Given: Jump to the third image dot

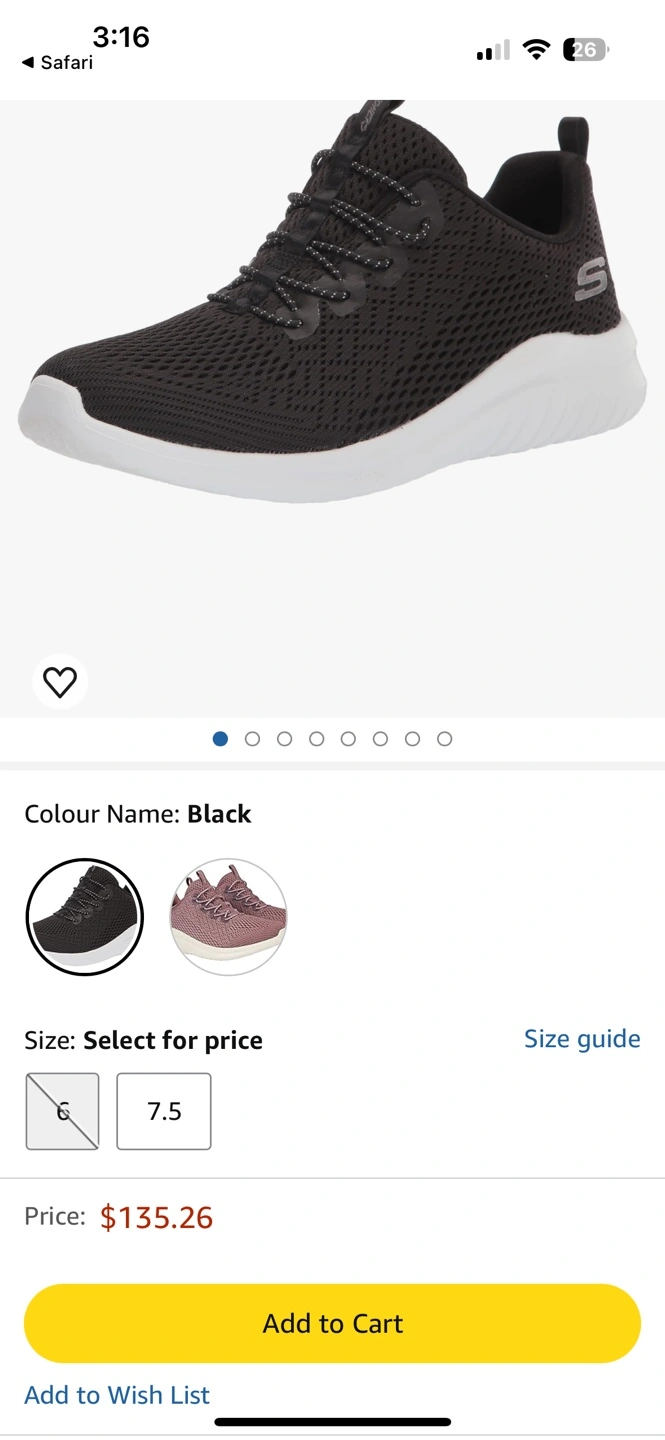Looking at the screenshot, I should 284,739.
